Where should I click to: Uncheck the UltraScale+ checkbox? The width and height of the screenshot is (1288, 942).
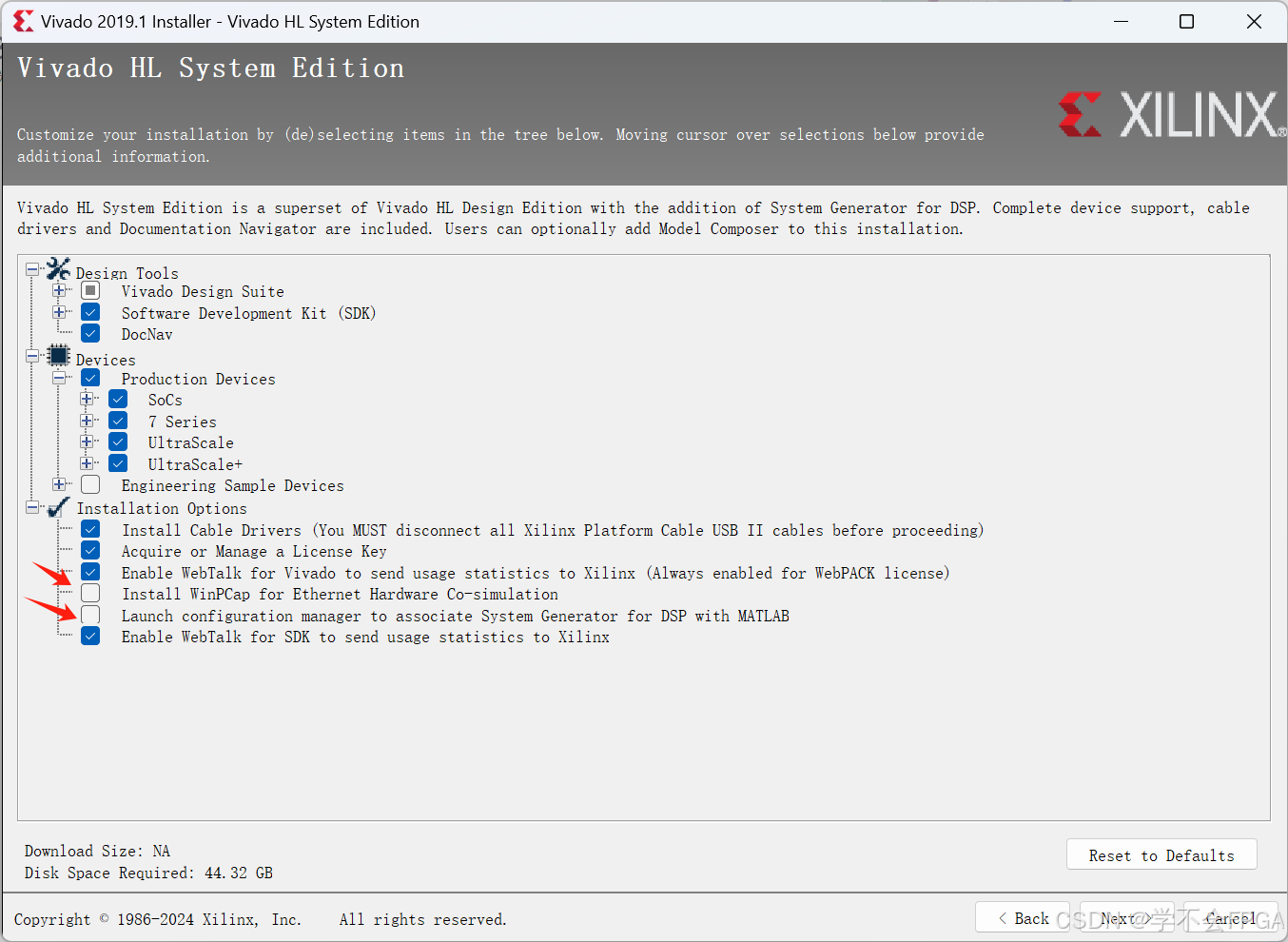(x=118, y=463)
